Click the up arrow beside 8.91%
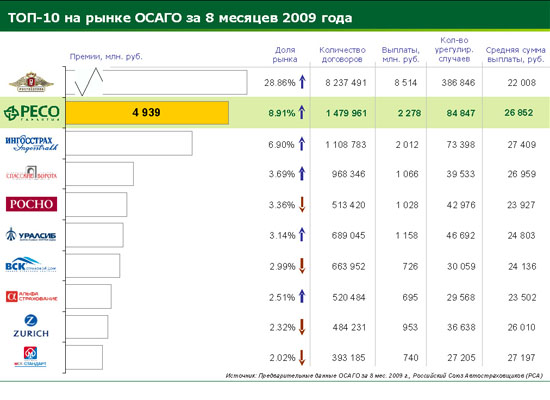 pos(302,112)
